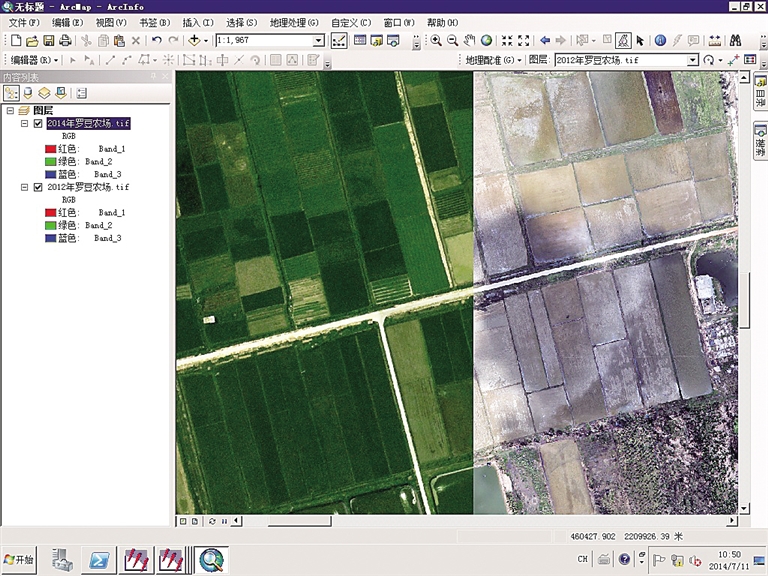
Task: Toggle visibility of 2012年罗豆农场.tif layer
Action: click(x=38, y=187)
